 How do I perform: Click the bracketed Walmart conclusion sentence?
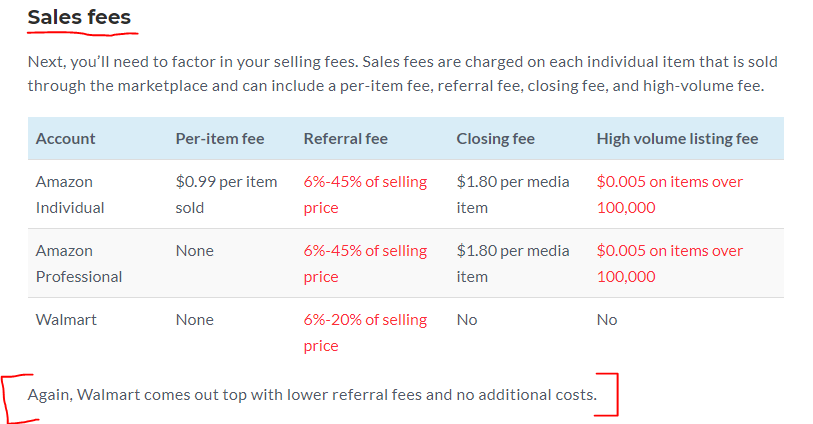[x=312, y=395]
